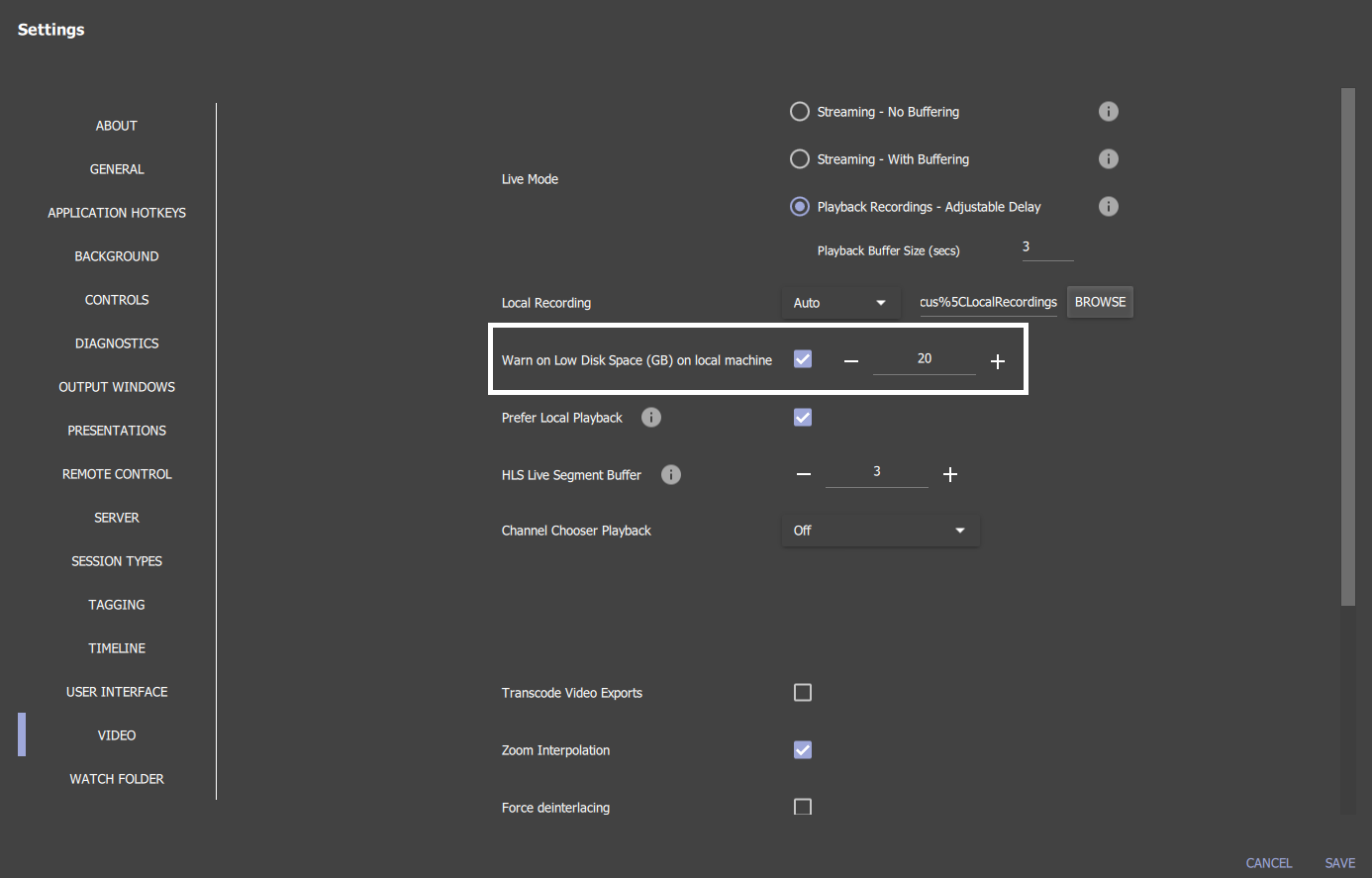Screen dimensions: 1372x878
Task: Show info icon for Playback Recordings Adjustable Delay
Action: click(1109, 207)
